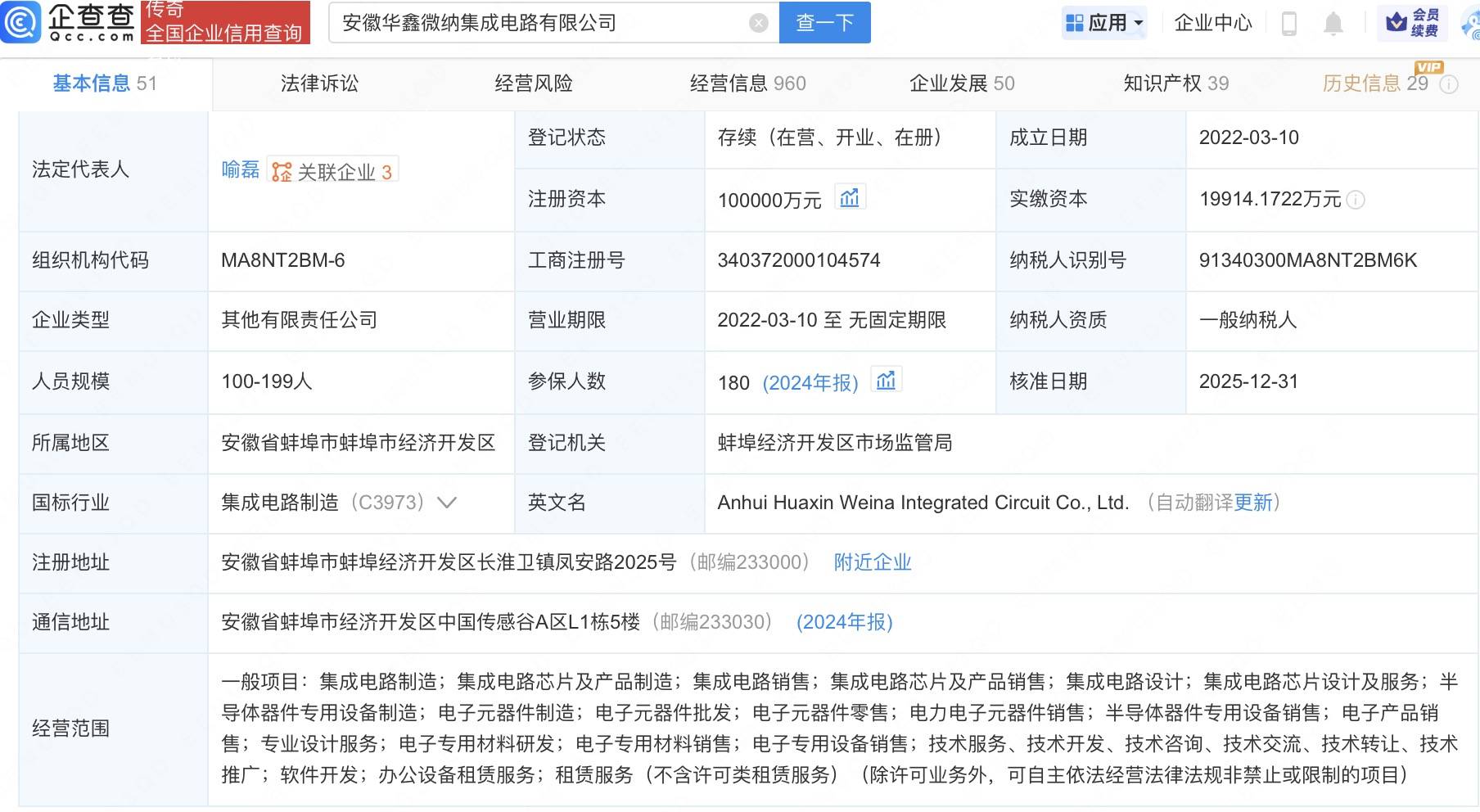1480x812 pixels.
Task: Click the 更新 translation update link
Action: pos(1252,503)
